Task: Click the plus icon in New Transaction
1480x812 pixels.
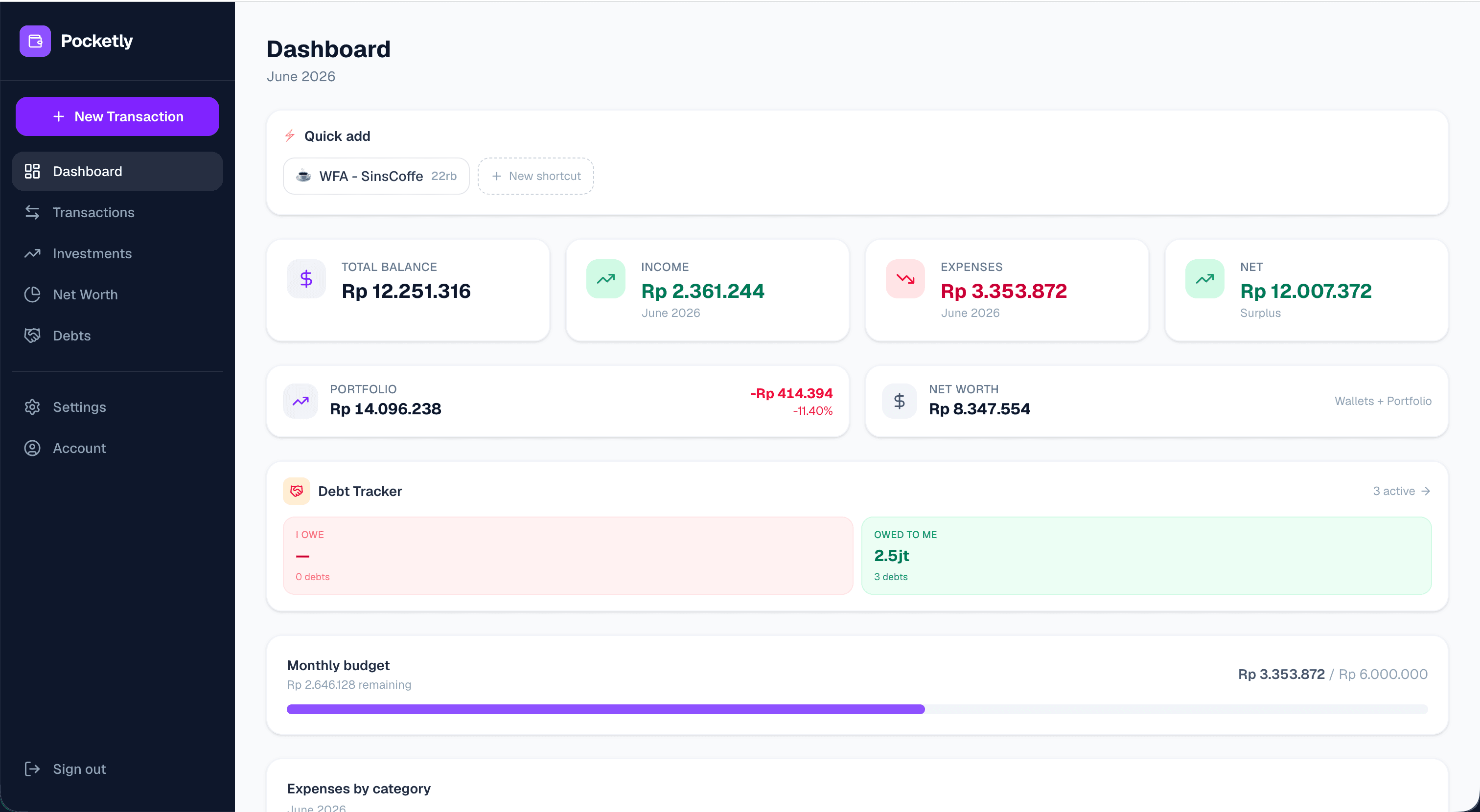Action: click(x=59, y=116)
